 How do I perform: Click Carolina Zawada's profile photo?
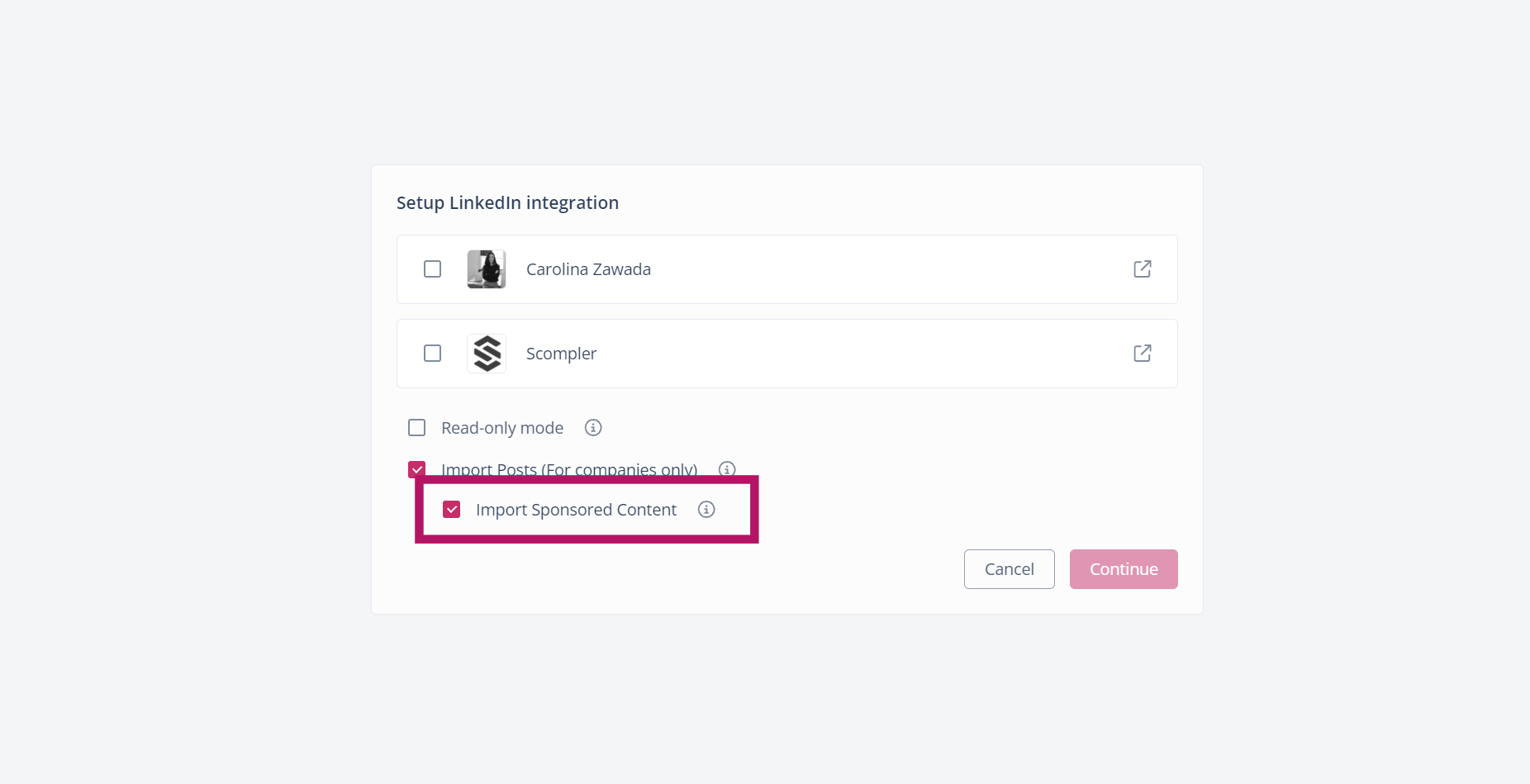pos(487,269)
